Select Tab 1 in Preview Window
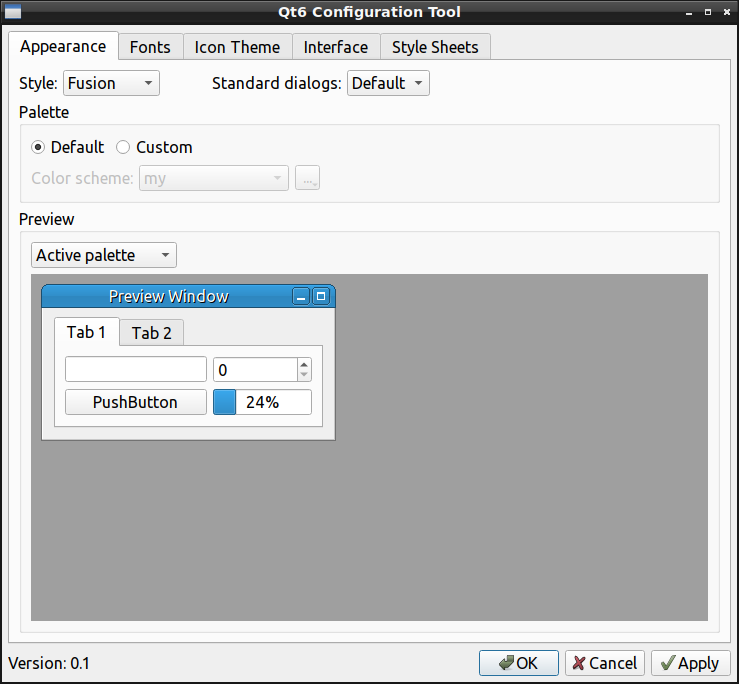Viewport: 739px width, 684px height. coord(87,332)
